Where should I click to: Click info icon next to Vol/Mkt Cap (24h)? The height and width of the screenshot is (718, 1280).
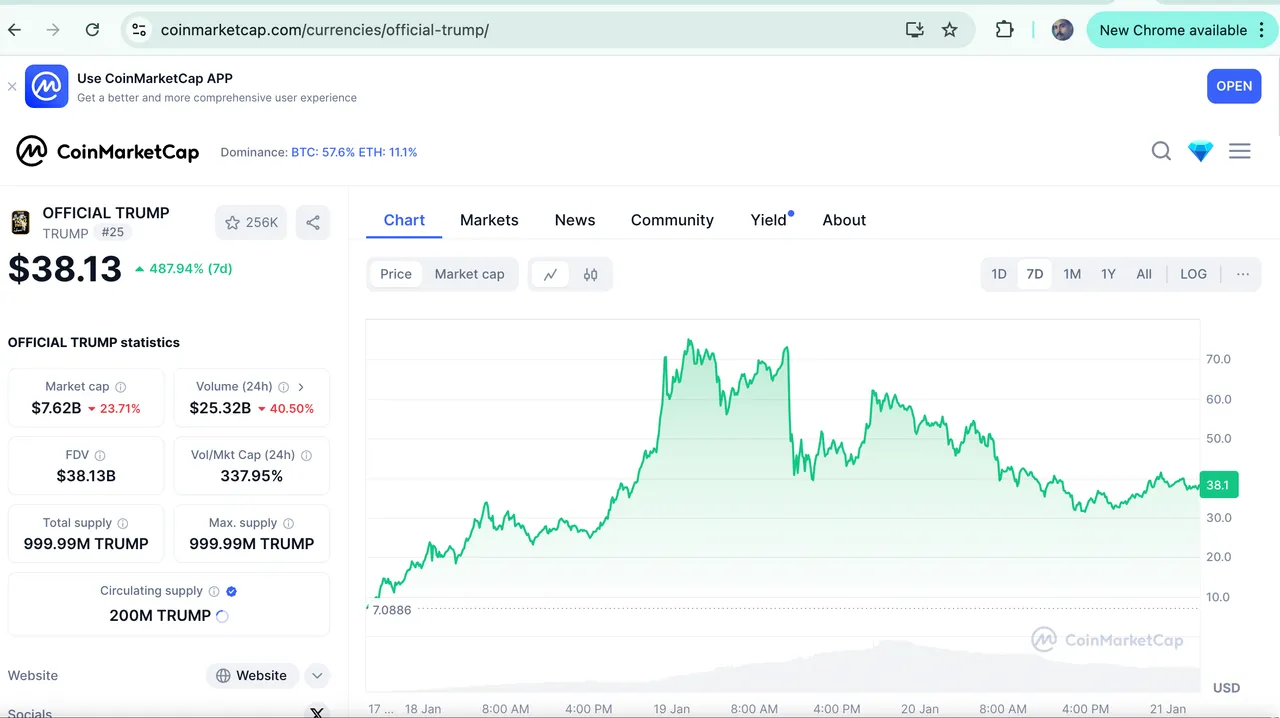pyautogui.click(x=306, y=455)
